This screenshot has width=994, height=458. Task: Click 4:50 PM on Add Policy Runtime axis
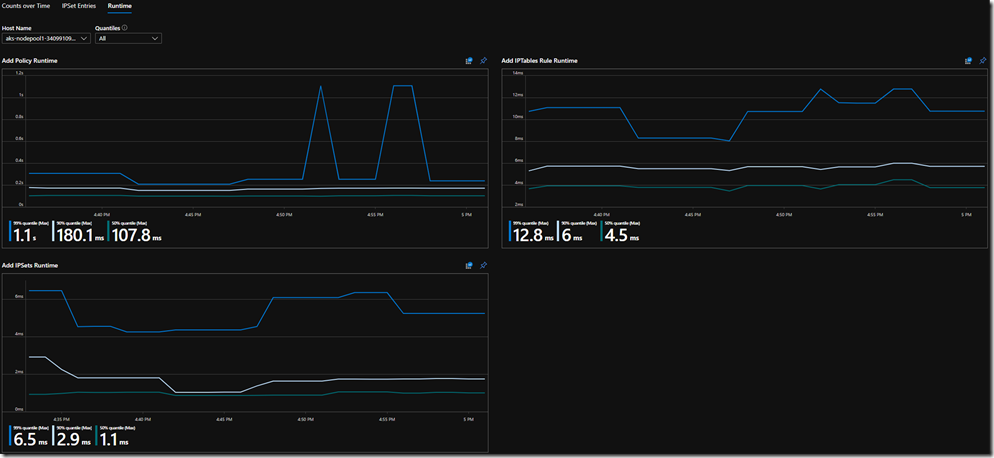tap(284, 215)
